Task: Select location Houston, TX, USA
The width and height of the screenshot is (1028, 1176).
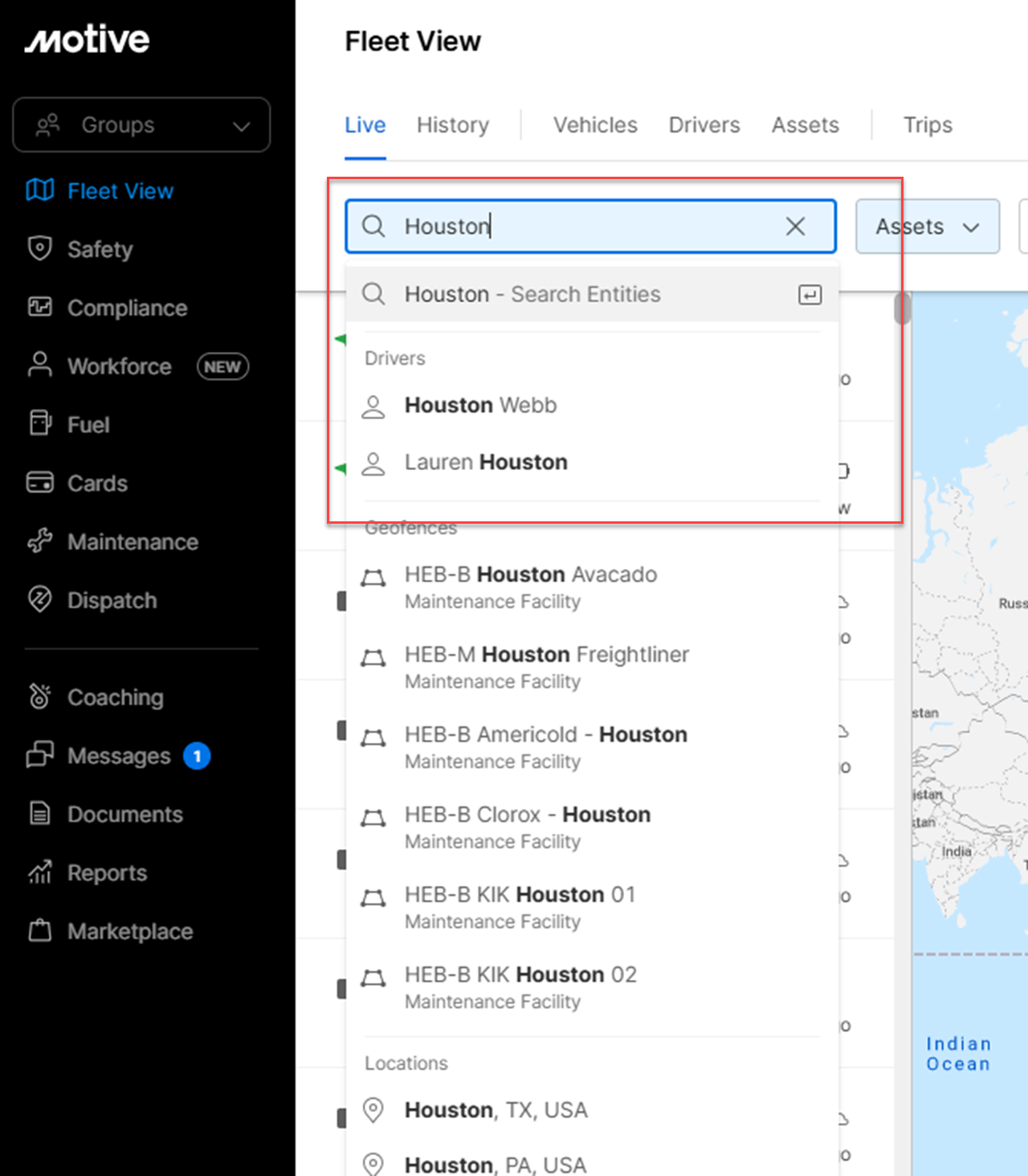Action: pos(592,1110)
